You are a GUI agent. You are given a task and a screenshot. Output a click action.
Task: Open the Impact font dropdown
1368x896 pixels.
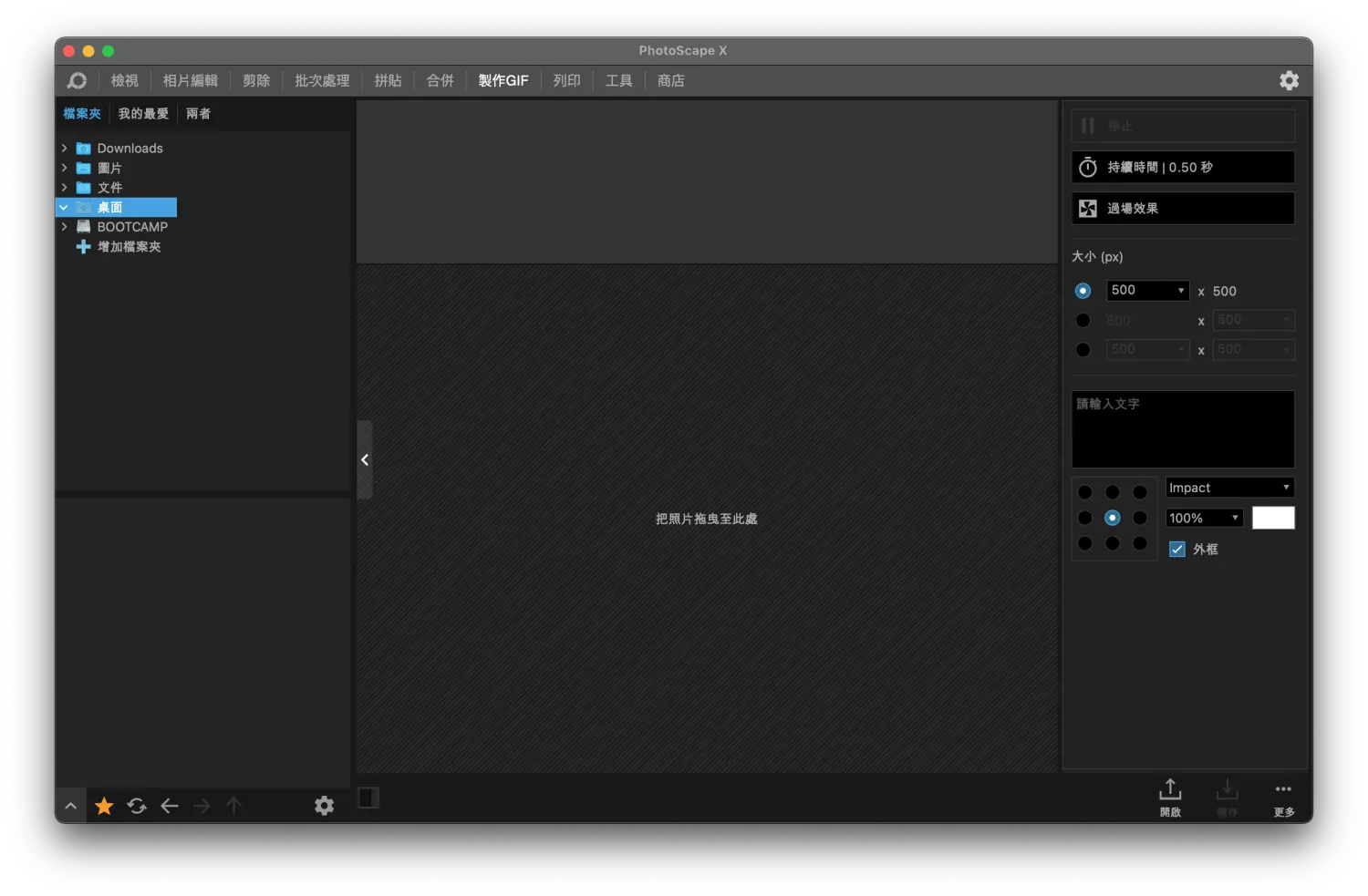(1229, 488)
